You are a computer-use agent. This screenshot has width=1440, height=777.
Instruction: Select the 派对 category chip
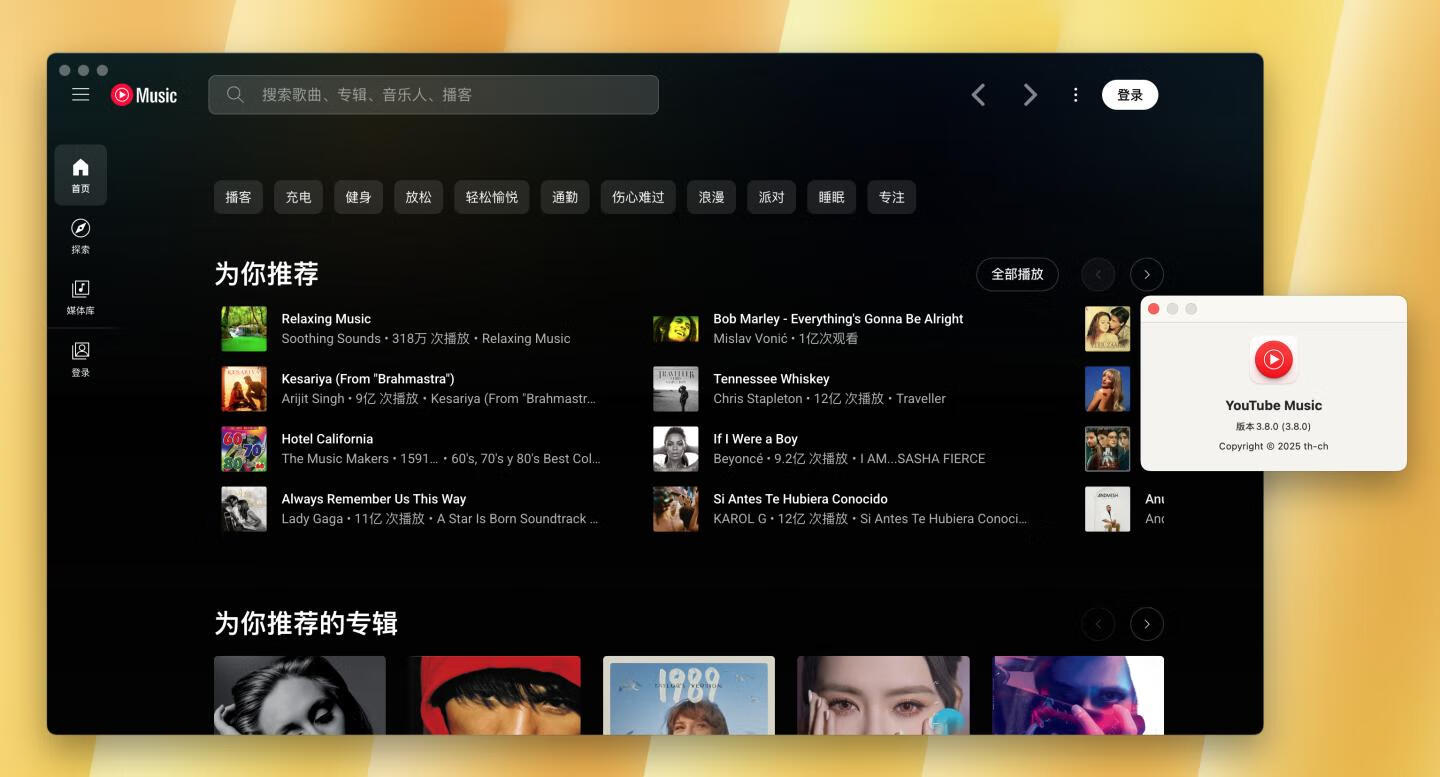coord(771,197)
